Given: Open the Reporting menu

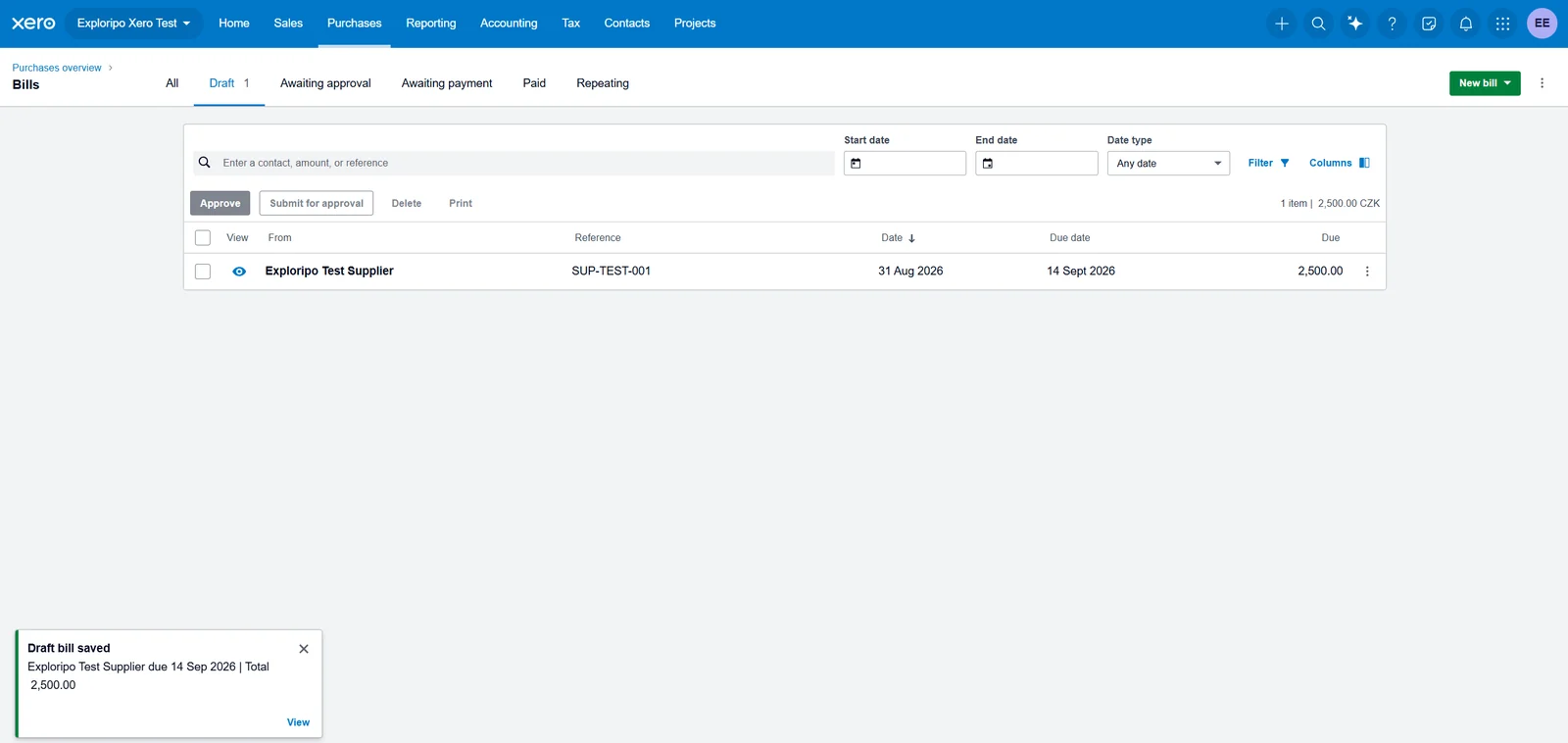Looking at the screenshot, I should tap(431, 24).
